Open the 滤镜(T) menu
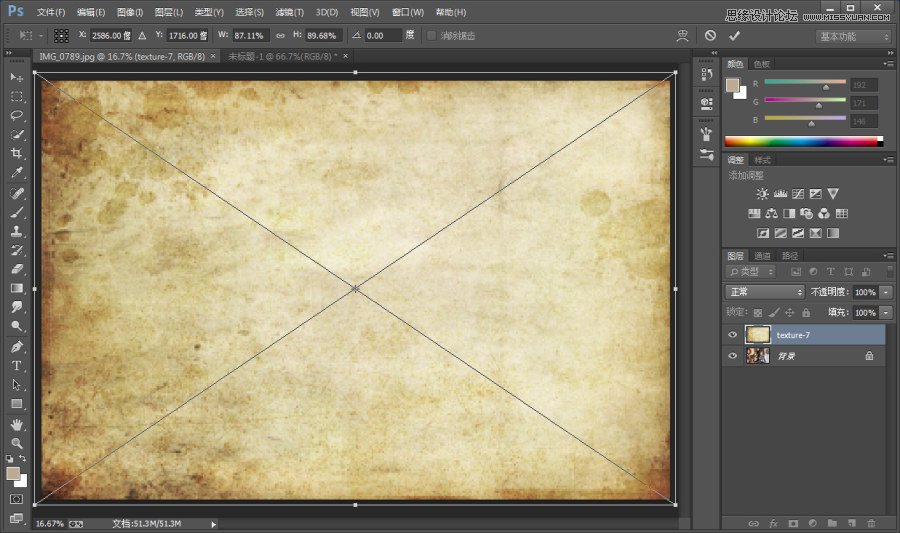Viewport: 900px width, 533px height. click(x=289, y=12)
